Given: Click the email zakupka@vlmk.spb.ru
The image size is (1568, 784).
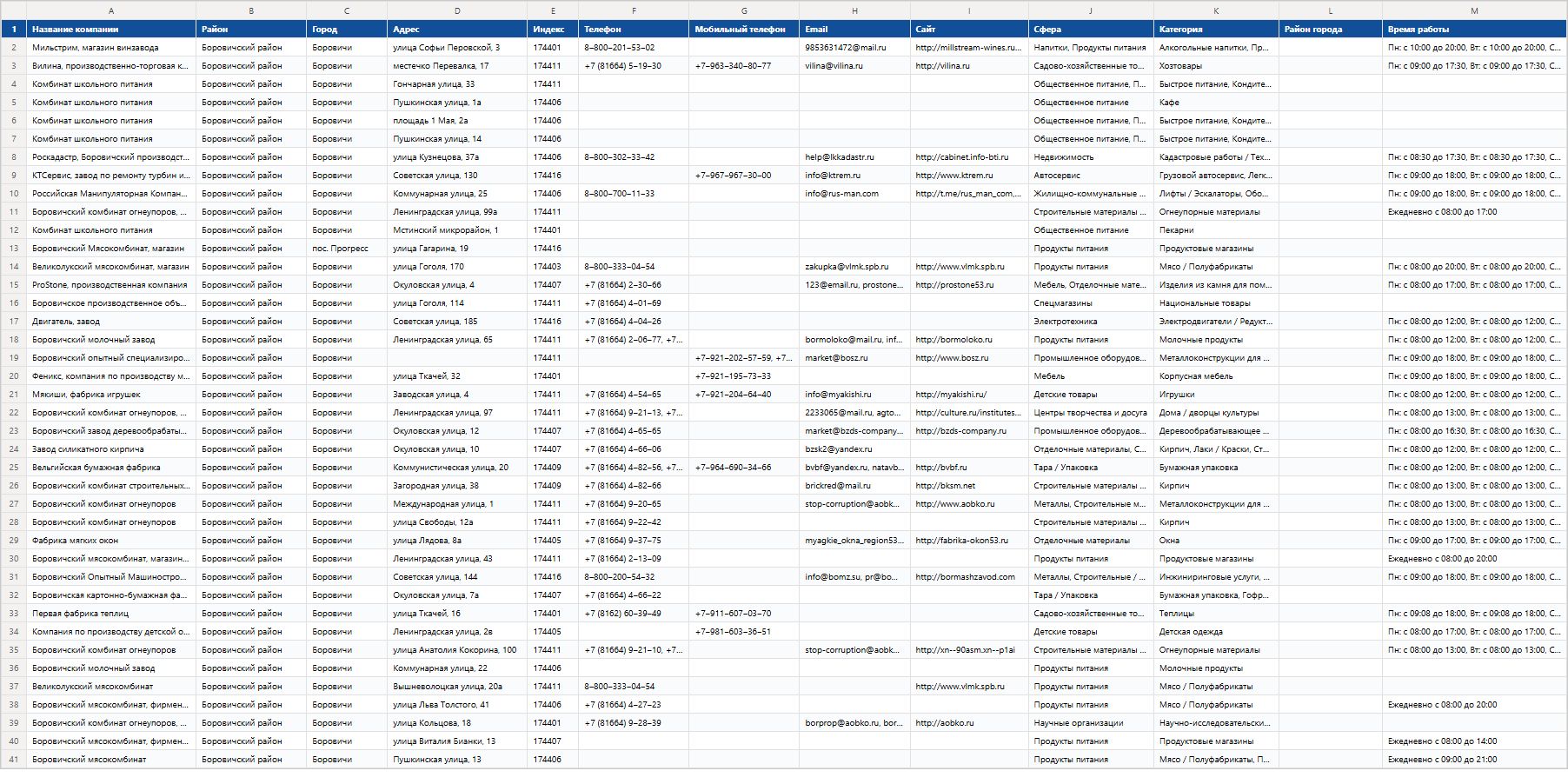Looking at the screenshot, I should pos(854,267).
